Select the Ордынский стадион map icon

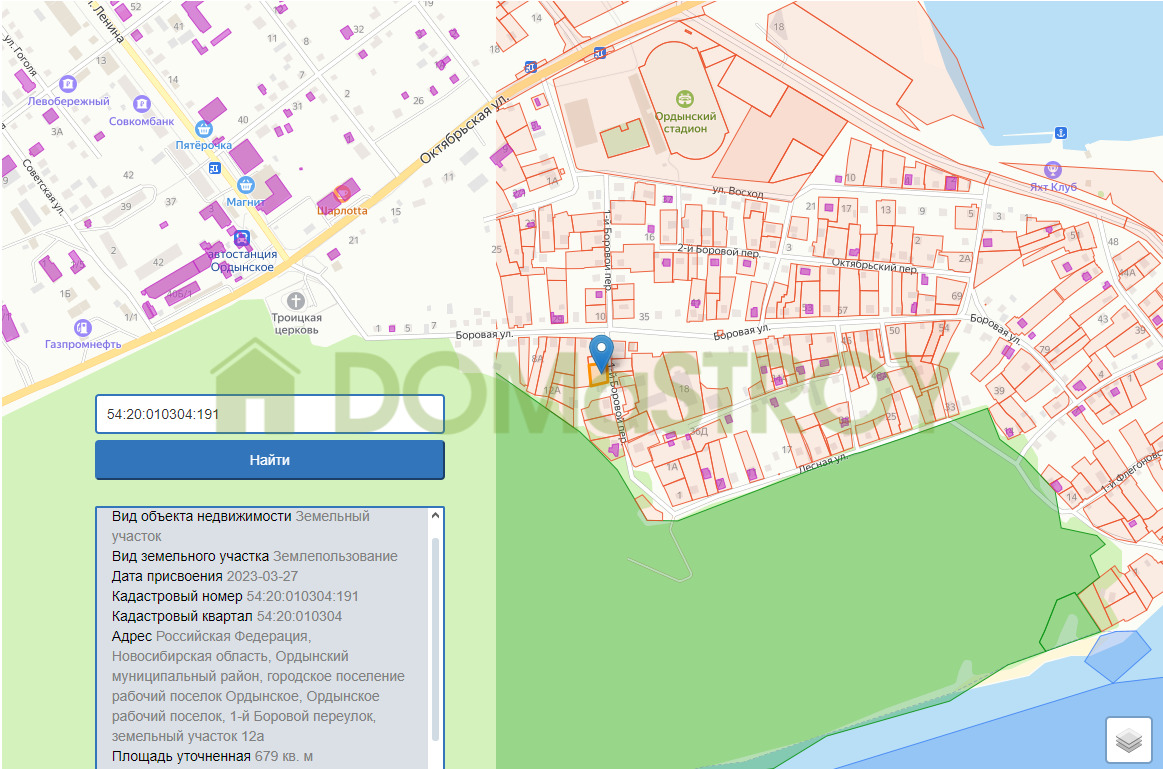tap(685, 99)
